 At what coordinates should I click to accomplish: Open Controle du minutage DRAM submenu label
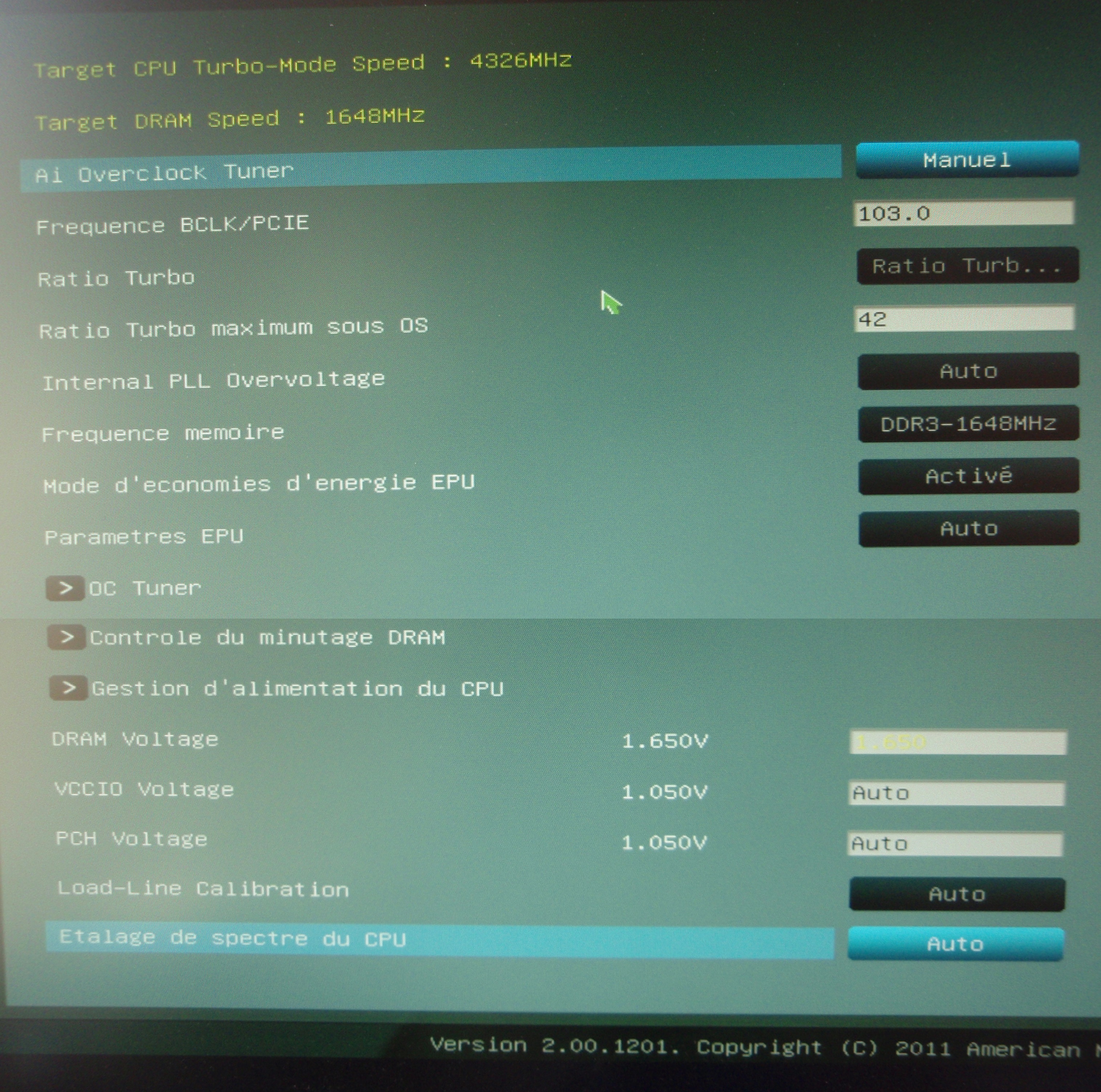[267, 637]
